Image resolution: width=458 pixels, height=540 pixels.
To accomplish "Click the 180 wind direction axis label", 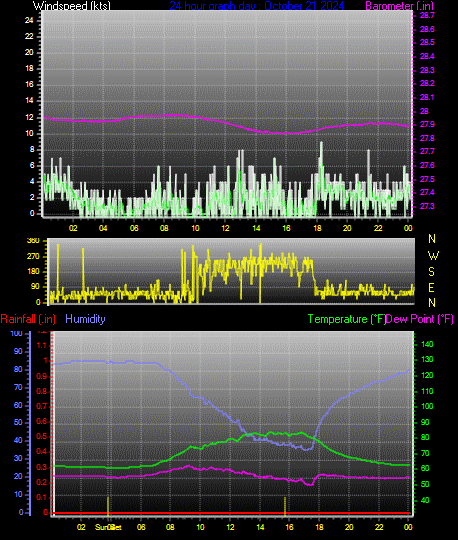I will click(x=33, y=271).
